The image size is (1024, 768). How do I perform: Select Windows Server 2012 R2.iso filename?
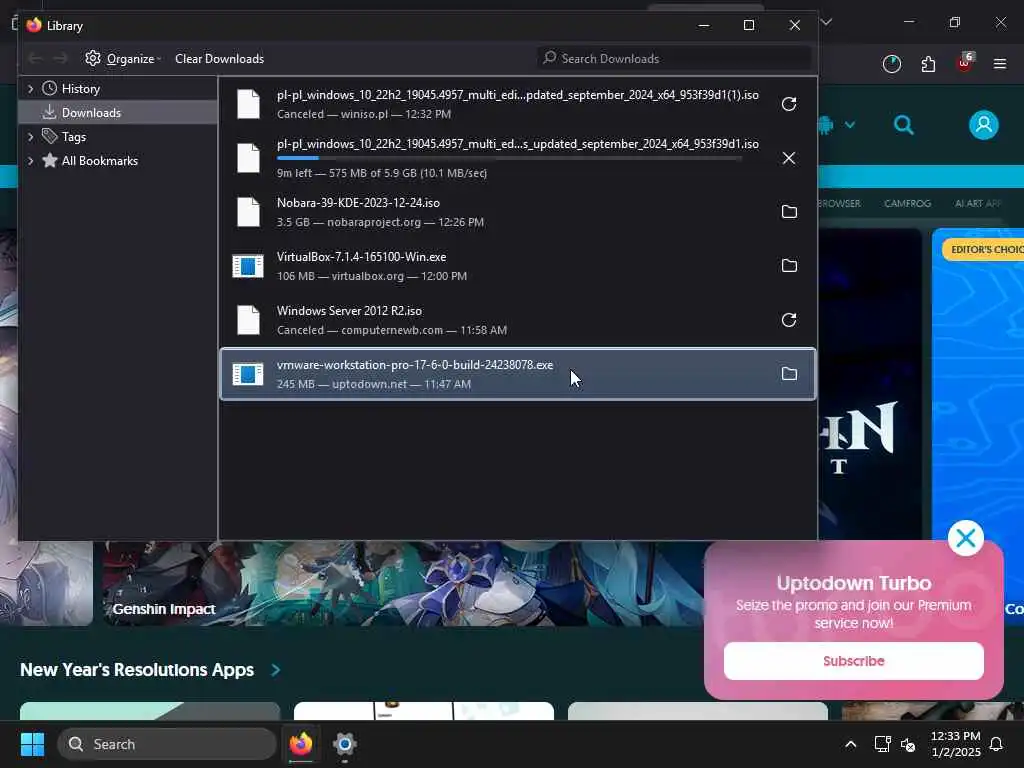click(349, 311)
